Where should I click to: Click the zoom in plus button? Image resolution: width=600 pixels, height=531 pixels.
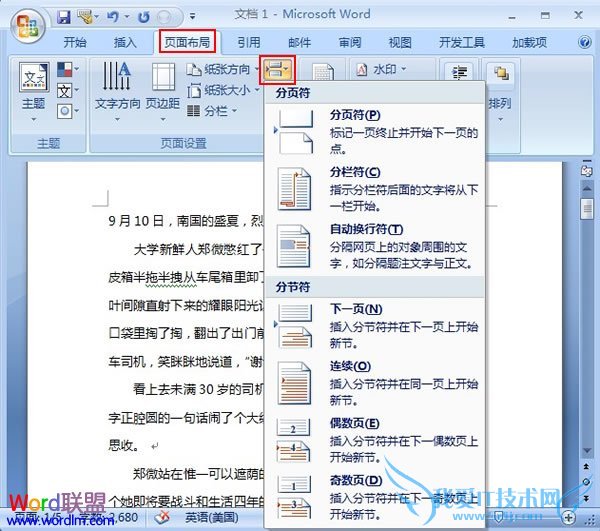point(569,518)
